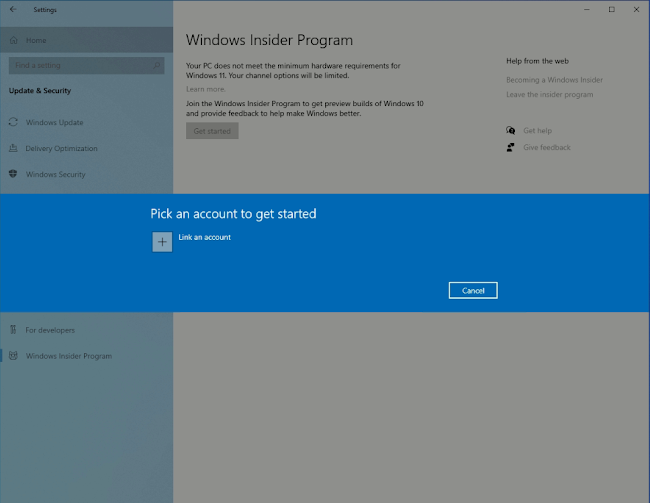
Task: Click the Delivery Optimization icon
Action: click(13, 148)
